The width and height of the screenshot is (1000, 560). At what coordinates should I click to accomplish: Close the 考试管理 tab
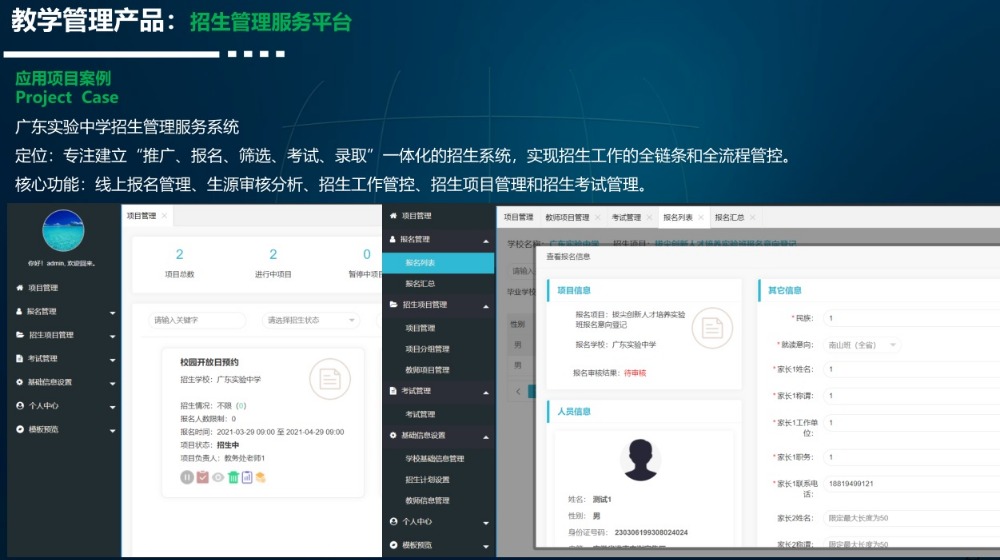pyautogui.click(x=649, y=217)
